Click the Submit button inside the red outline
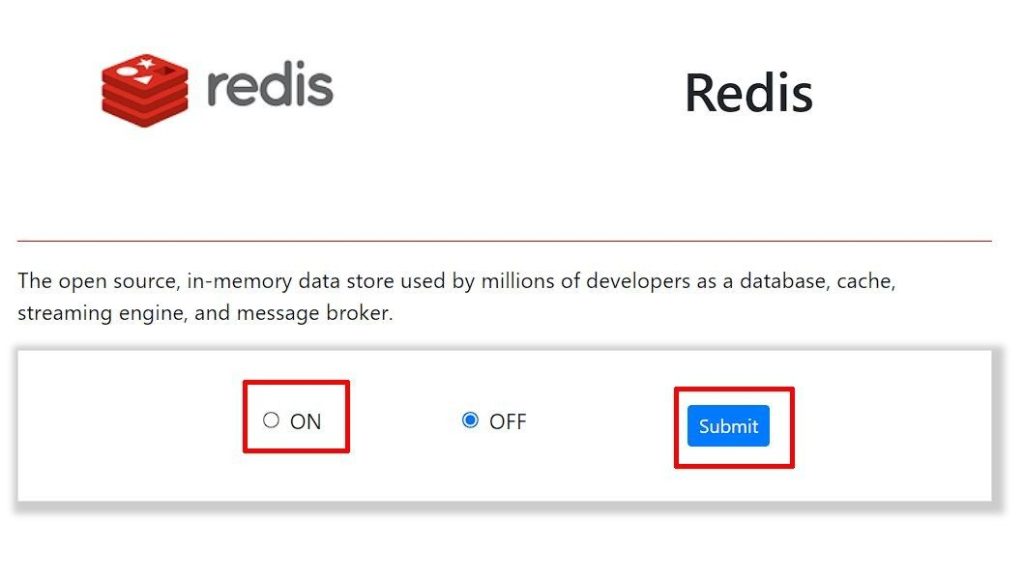The image size is (1024, 579). coord(727,426)
